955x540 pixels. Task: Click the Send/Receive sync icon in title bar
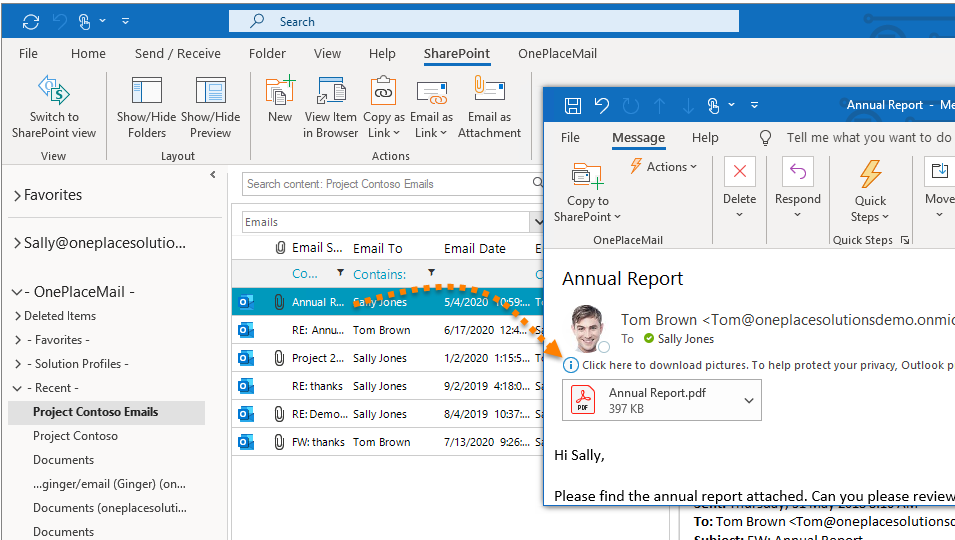[30, 22]
